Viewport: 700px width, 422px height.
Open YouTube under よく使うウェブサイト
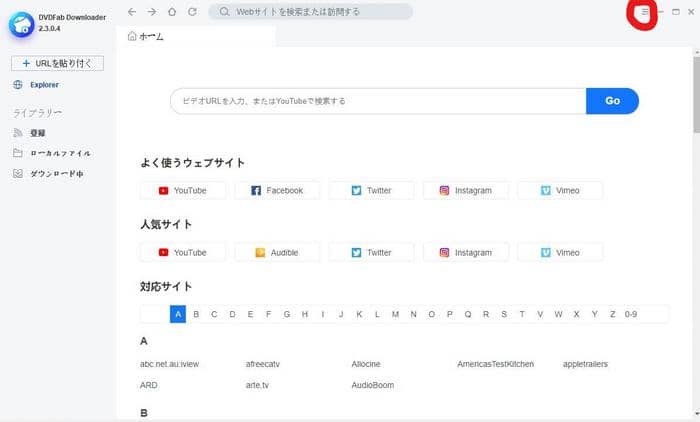pyautogui.click(x=183, y=191)
